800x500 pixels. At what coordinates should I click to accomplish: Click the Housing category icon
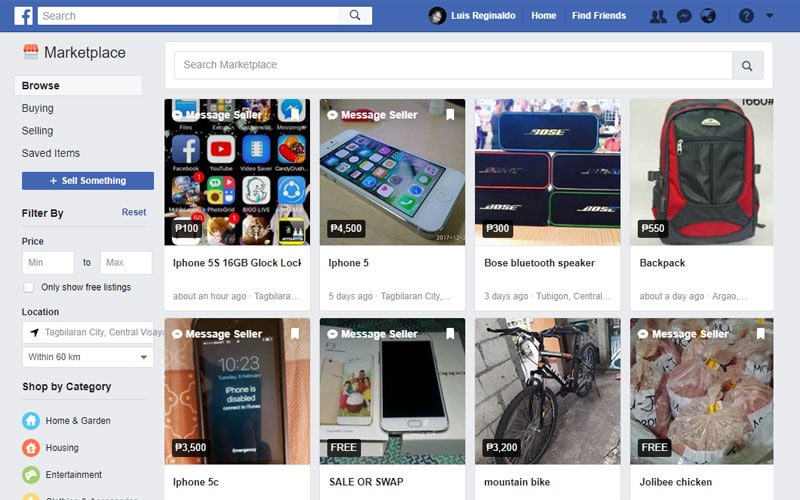point(31,448)
